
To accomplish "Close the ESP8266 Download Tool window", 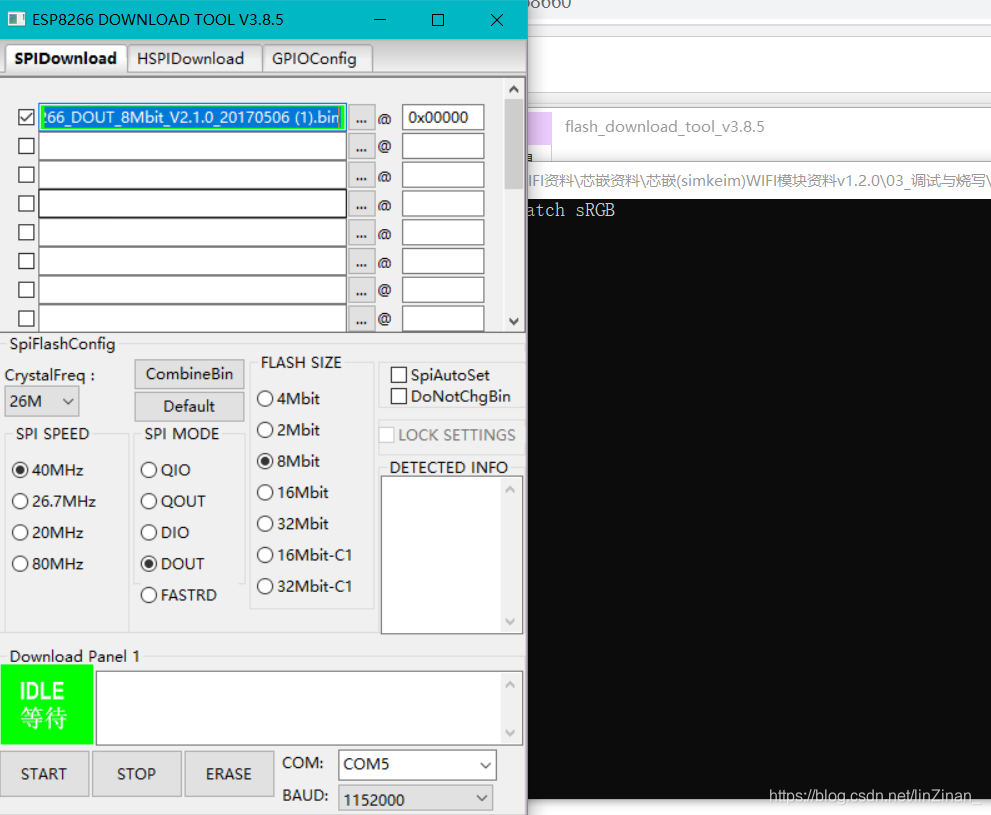I will (x=497, y=20).
